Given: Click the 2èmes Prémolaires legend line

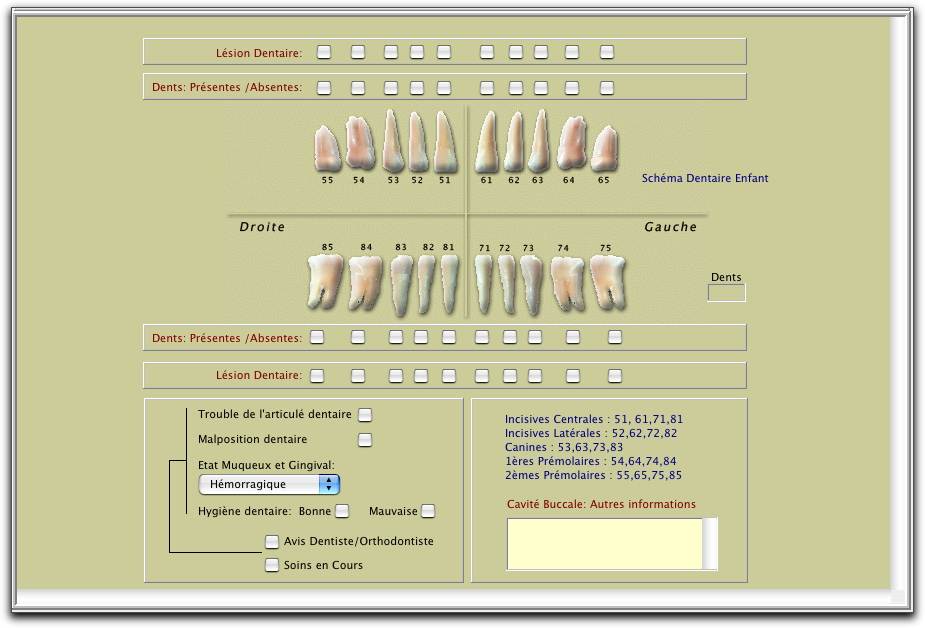Looking at the screenshot, I should click(x=593, y=475).
